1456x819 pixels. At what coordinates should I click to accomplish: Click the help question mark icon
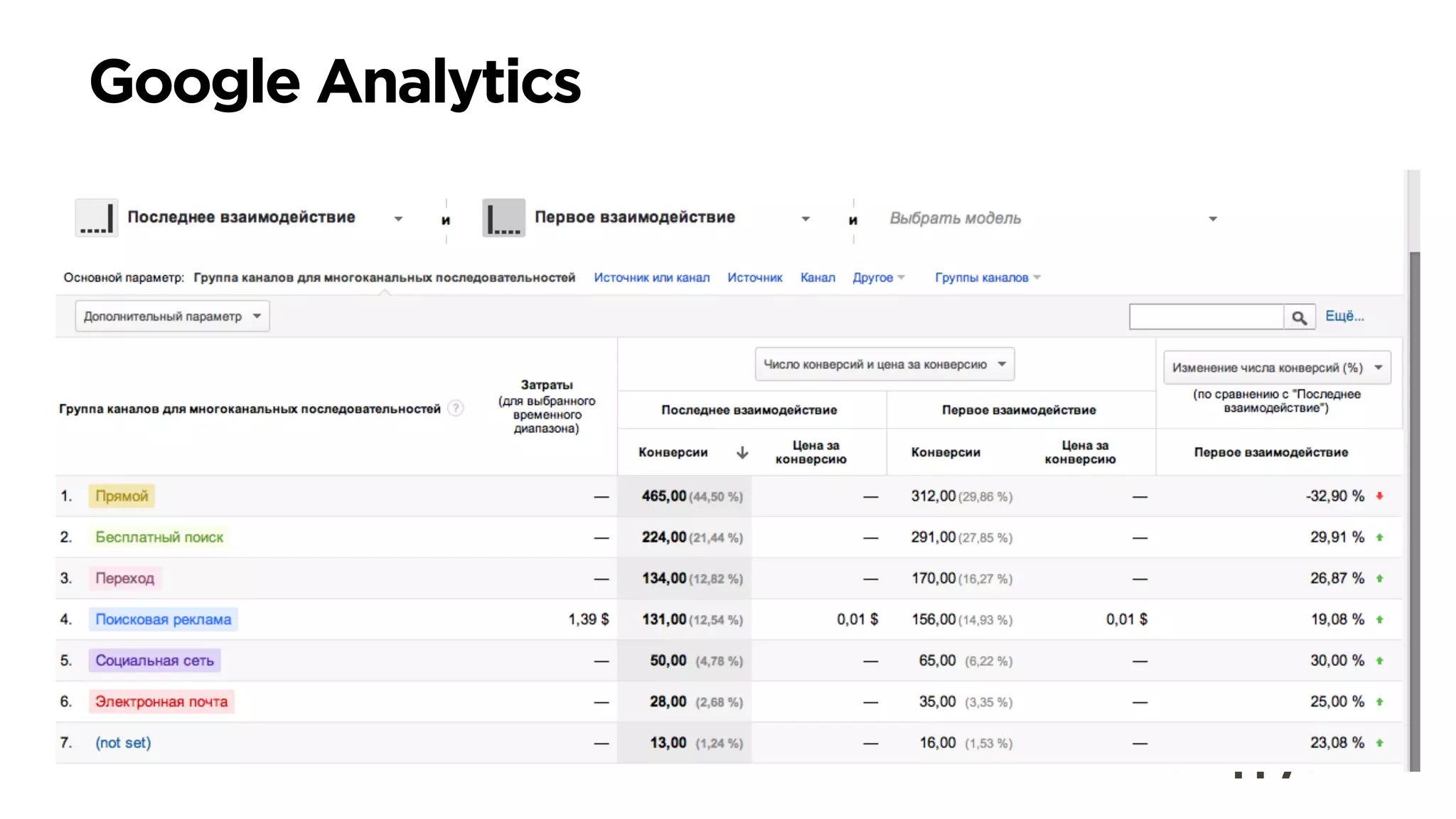456,408
